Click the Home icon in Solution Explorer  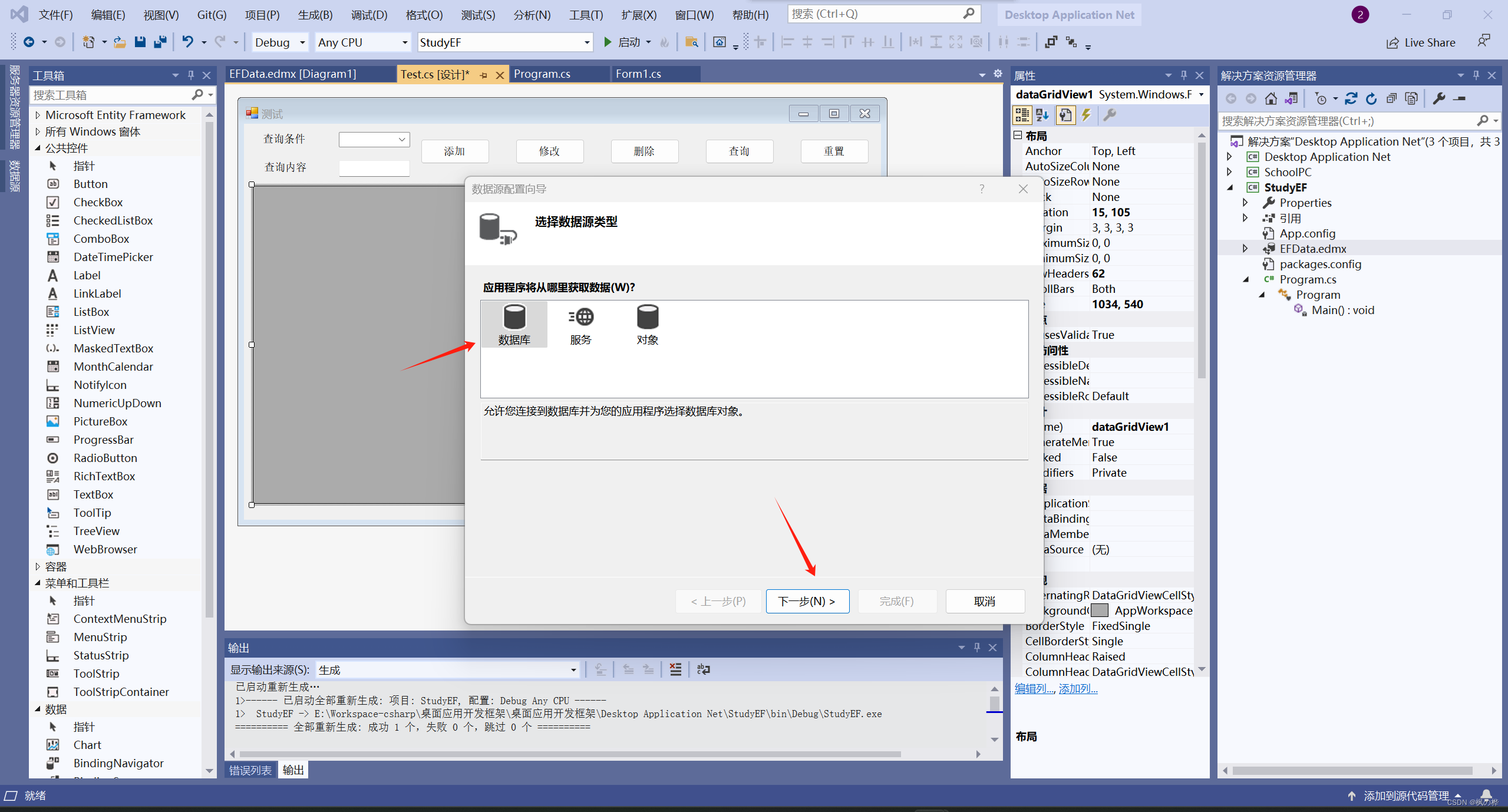point(1271,98)
